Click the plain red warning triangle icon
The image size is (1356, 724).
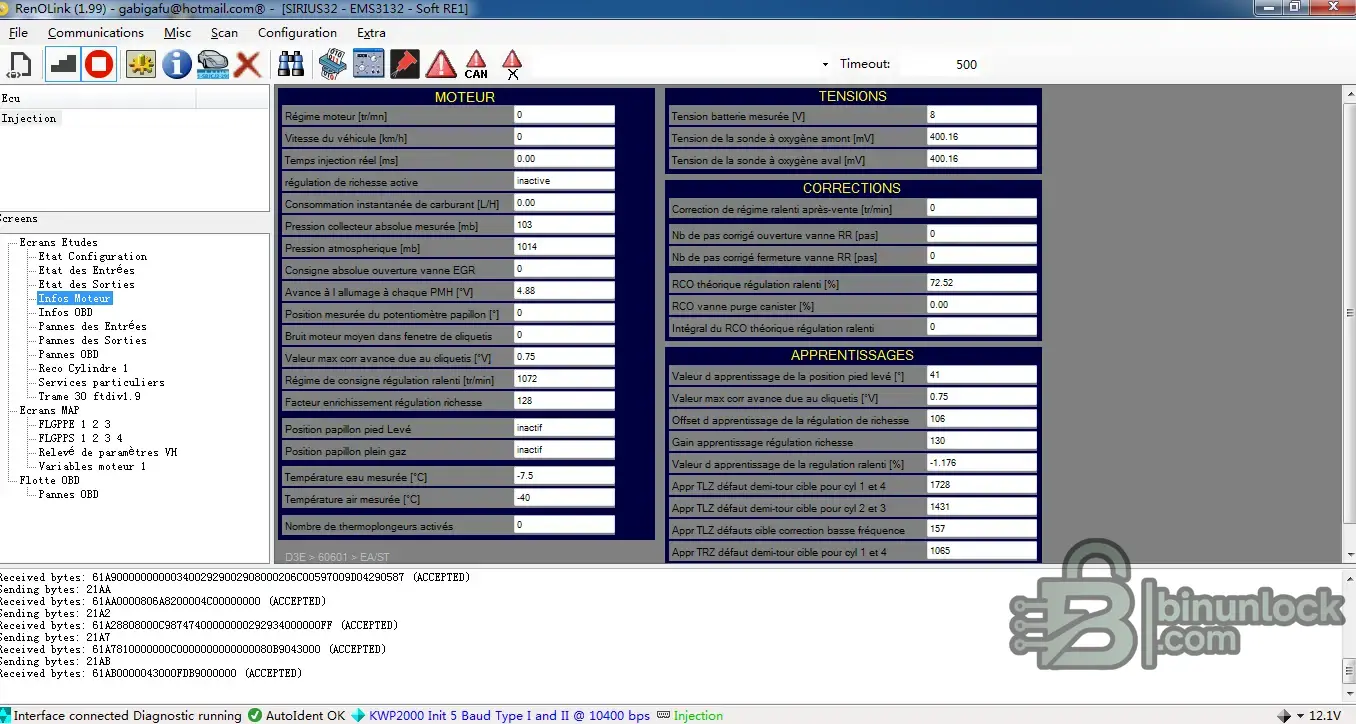pos(441,65)
